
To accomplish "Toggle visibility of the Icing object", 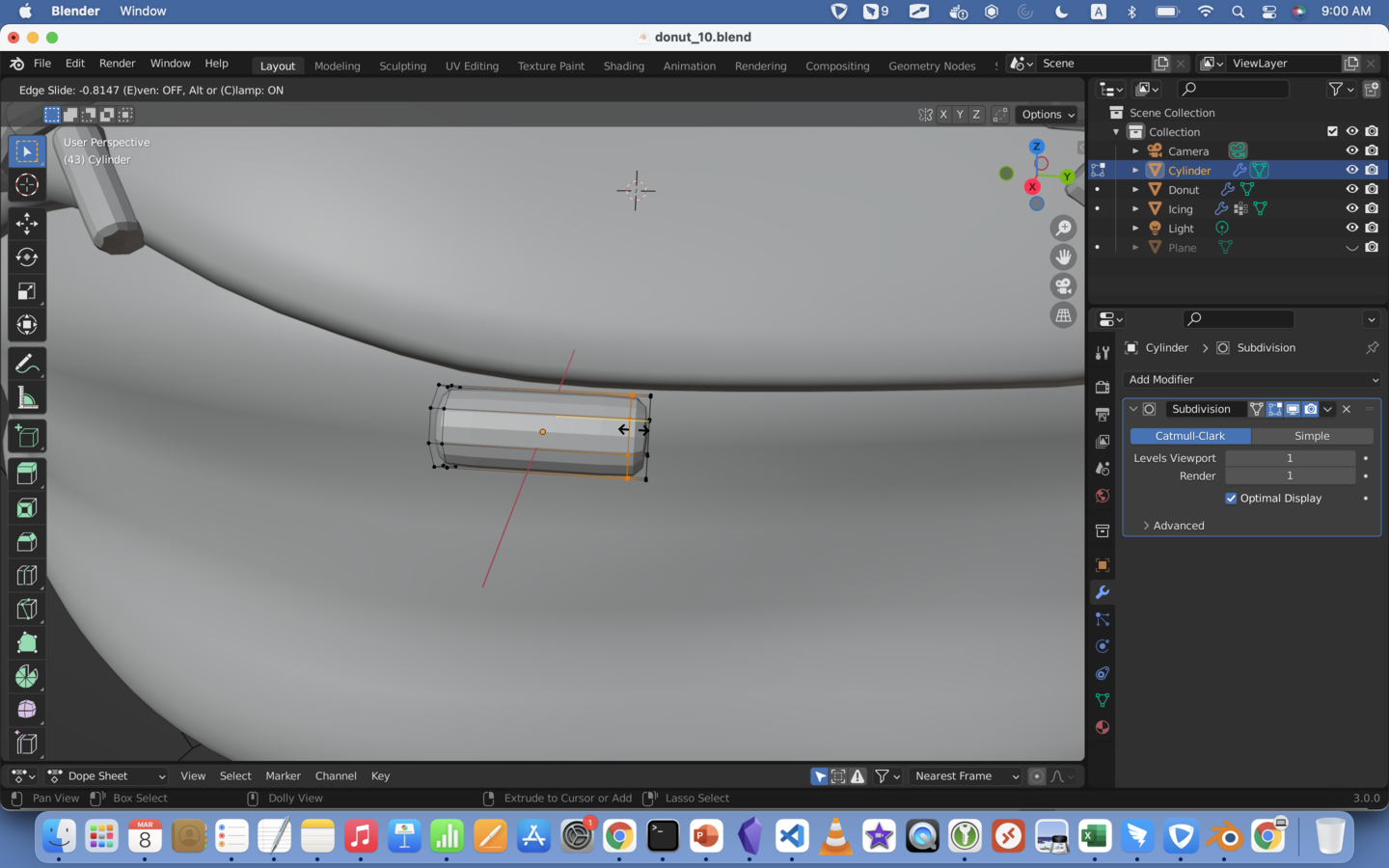I will click(1351, 209).
